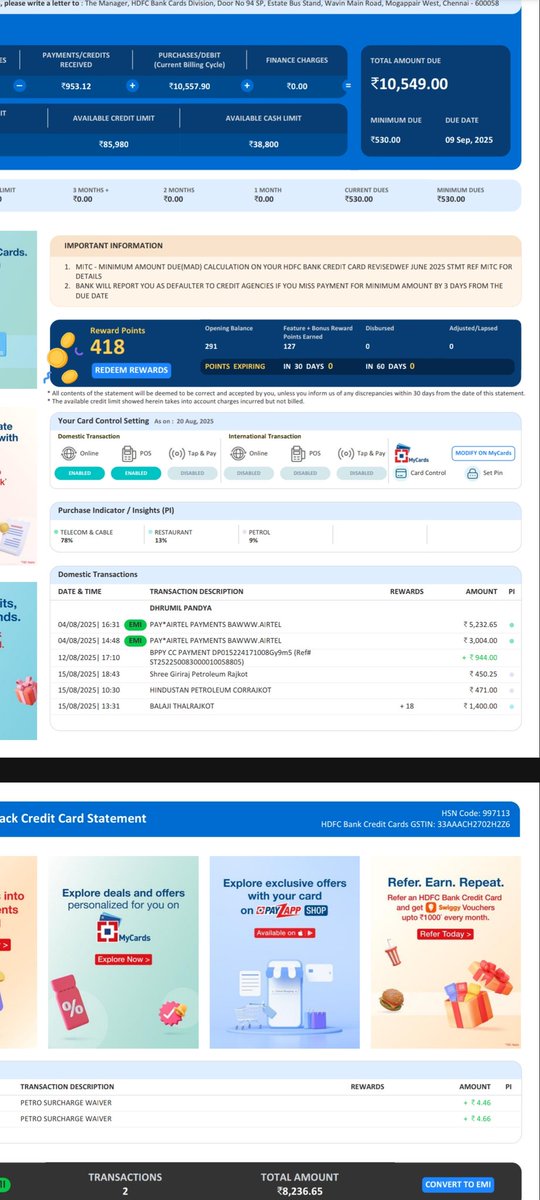
Task: Click the Purchases/Debit ₹10,557.90 value
Action: pos(188,86)
